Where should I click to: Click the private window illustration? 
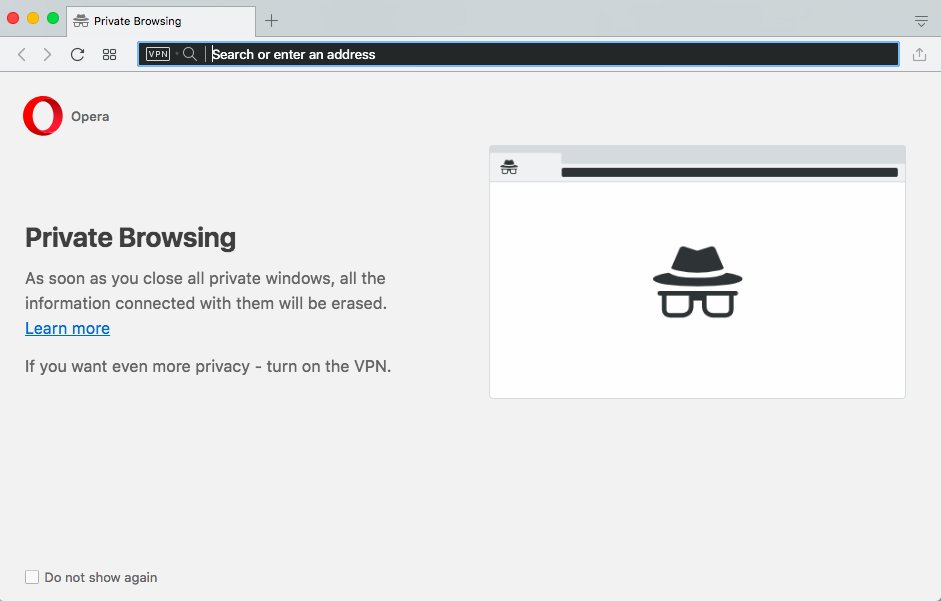click(697, 271)
